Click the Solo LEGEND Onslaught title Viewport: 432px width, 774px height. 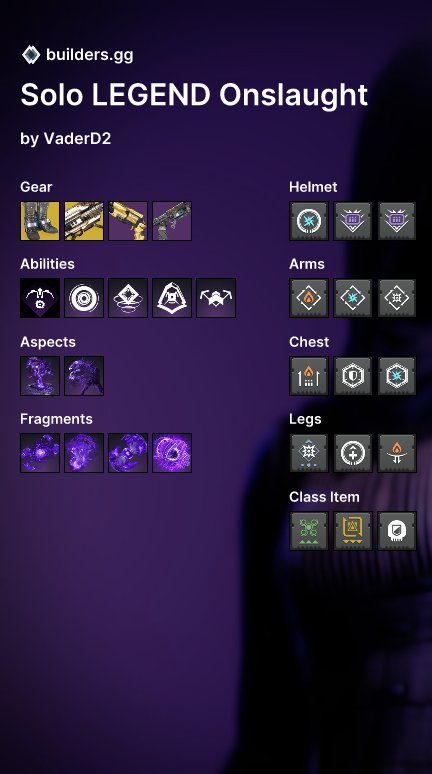point(194,94)
